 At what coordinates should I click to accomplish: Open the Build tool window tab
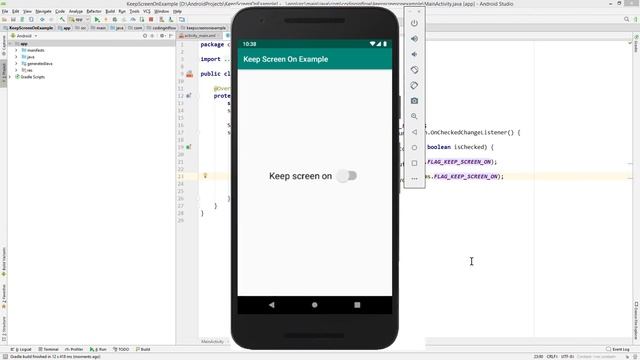143,349
